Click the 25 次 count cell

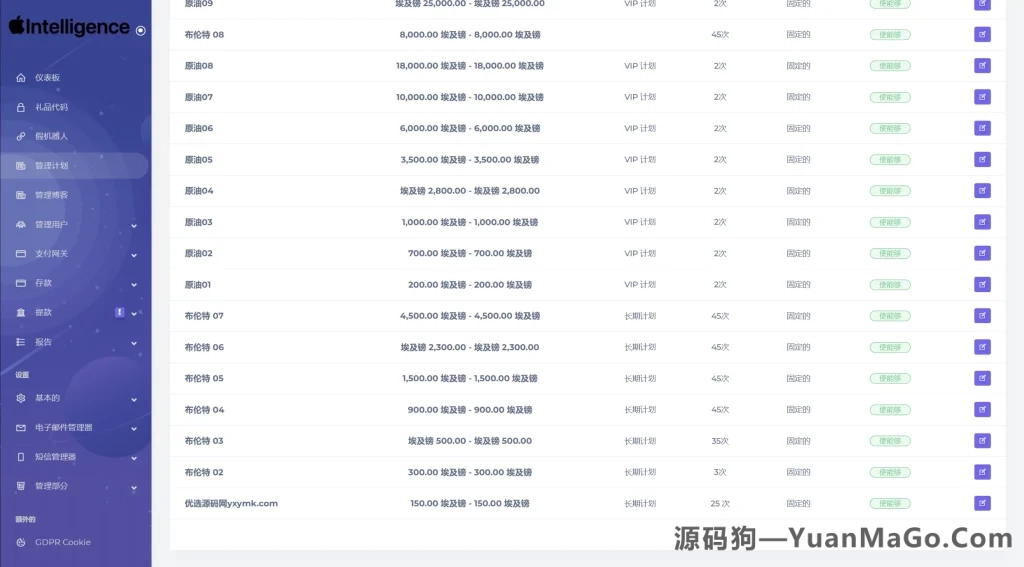point(720,503)
